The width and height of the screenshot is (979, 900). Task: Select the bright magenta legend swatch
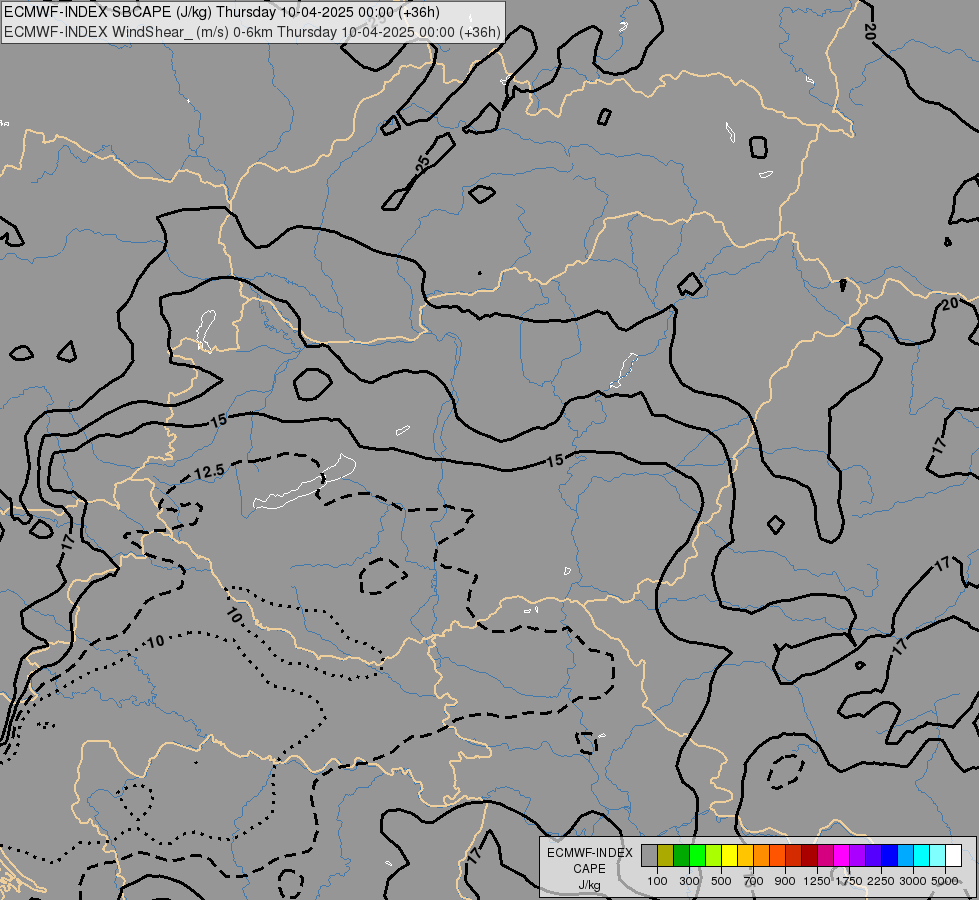[842, 855]
